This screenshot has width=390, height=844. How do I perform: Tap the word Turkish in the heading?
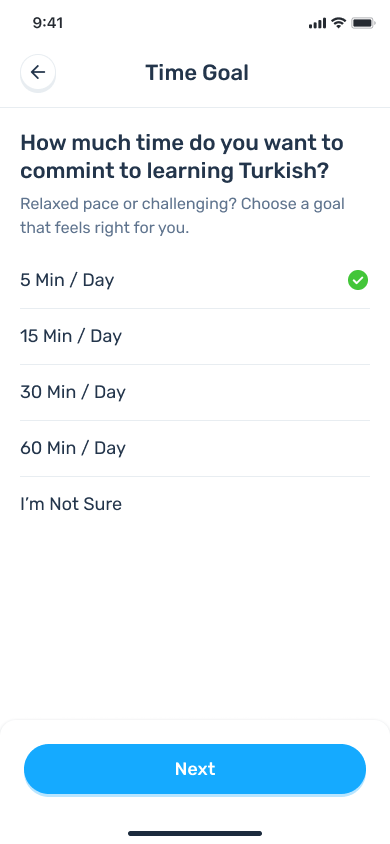(283, 171)
